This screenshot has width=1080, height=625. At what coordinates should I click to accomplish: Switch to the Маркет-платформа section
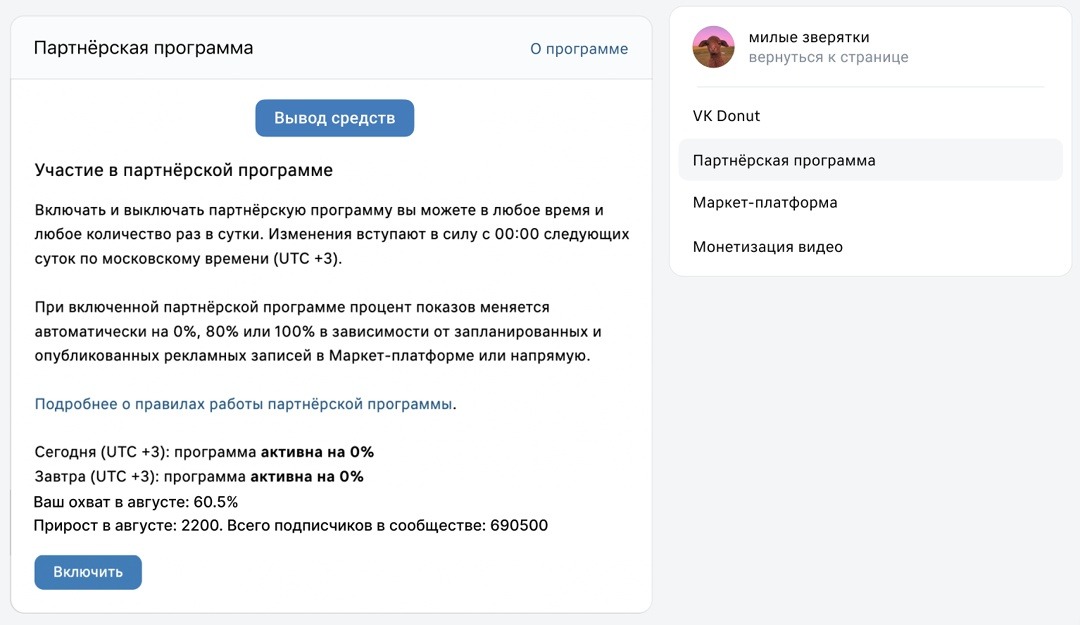766,202
